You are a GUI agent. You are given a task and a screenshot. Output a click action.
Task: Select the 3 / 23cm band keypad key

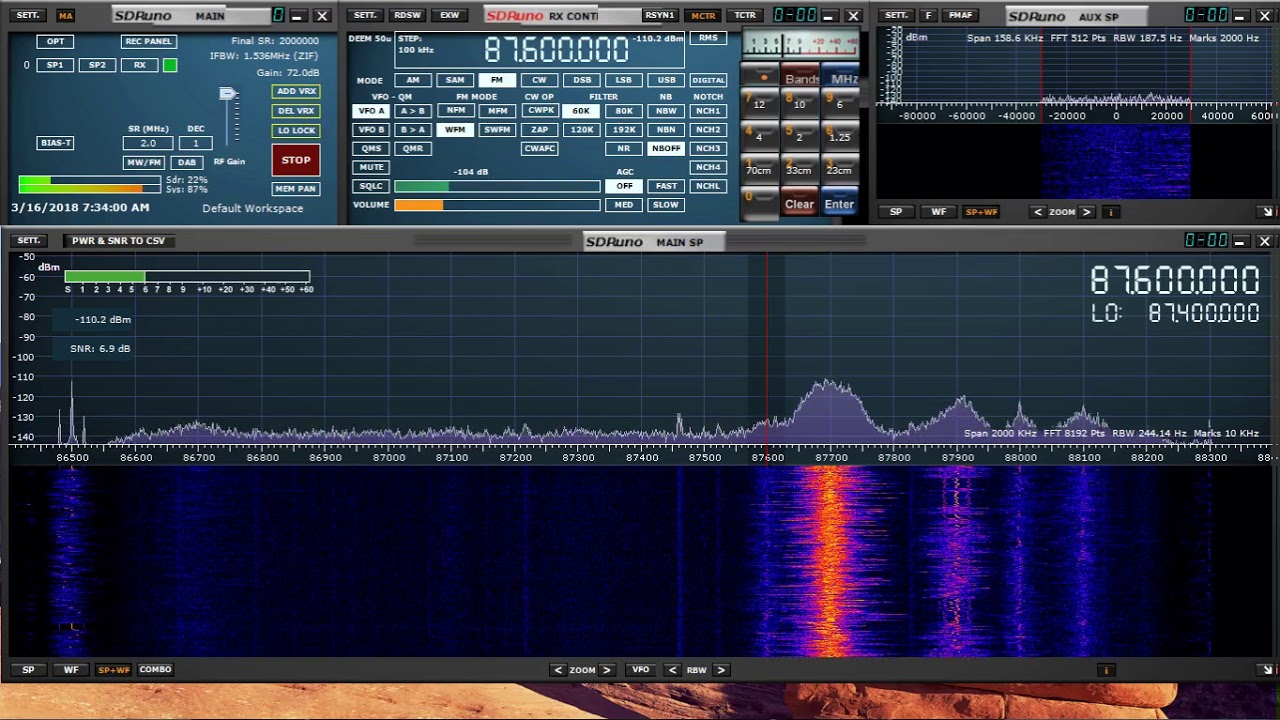839,168
